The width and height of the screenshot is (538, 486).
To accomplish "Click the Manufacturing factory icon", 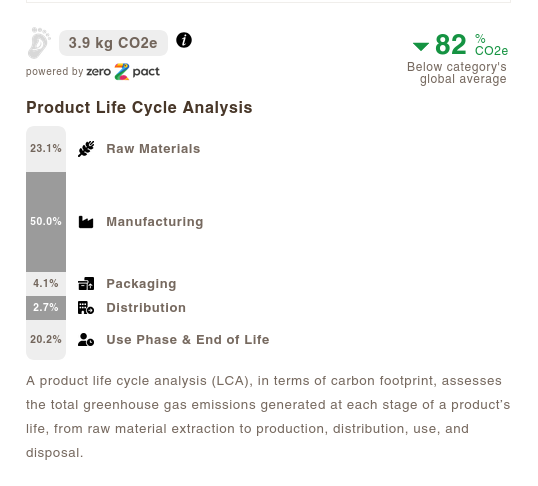I will coord(86,222).
